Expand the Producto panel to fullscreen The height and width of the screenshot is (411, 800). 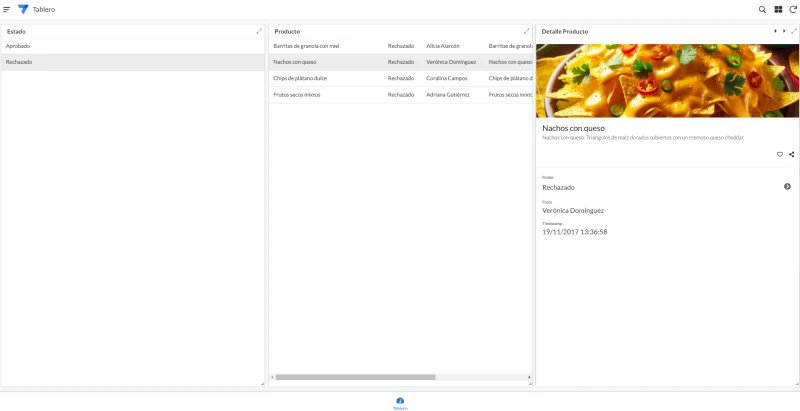[527, 31]
